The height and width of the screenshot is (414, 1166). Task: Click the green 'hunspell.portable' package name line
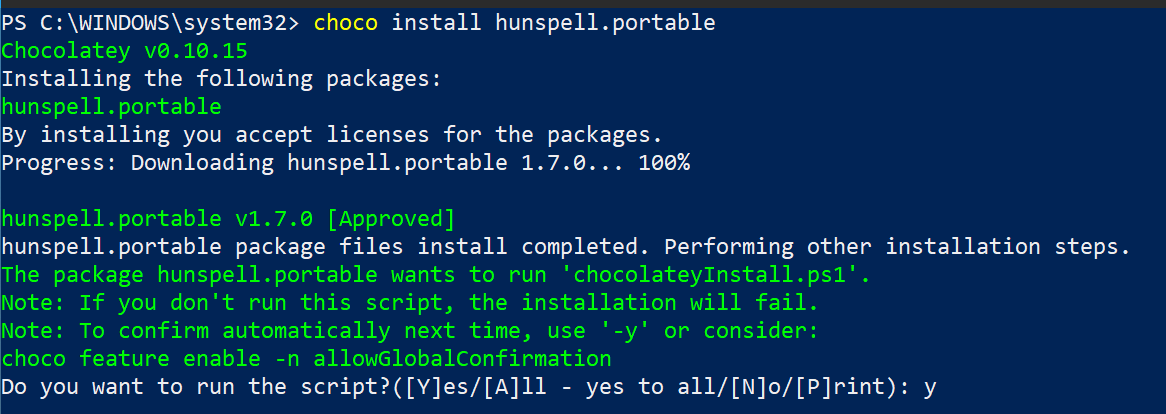(112, 107)
